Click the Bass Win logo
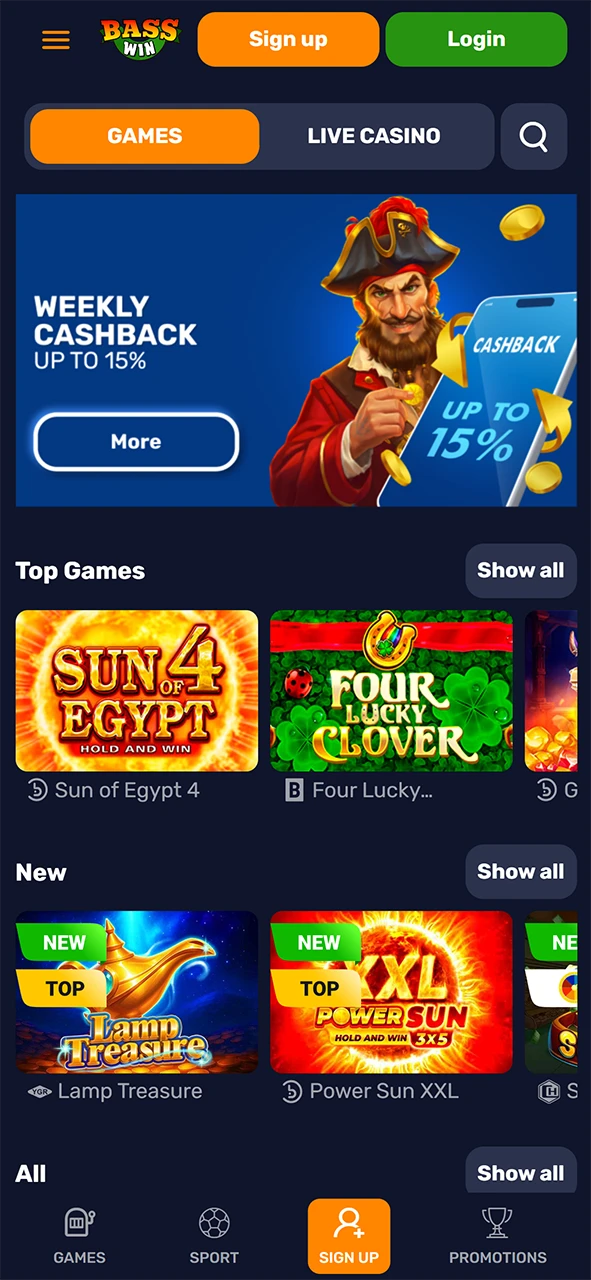 click(x=140, y=40)
